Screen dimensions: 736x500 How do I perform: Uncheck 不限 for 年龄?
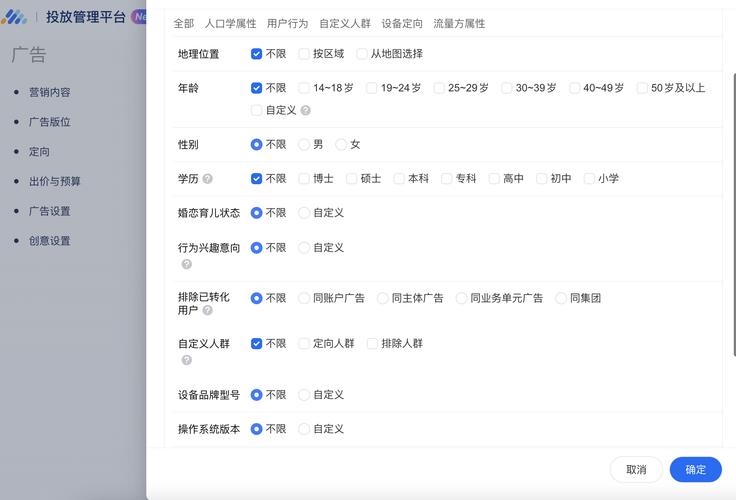pyautogui.click(x=256, y=88)
